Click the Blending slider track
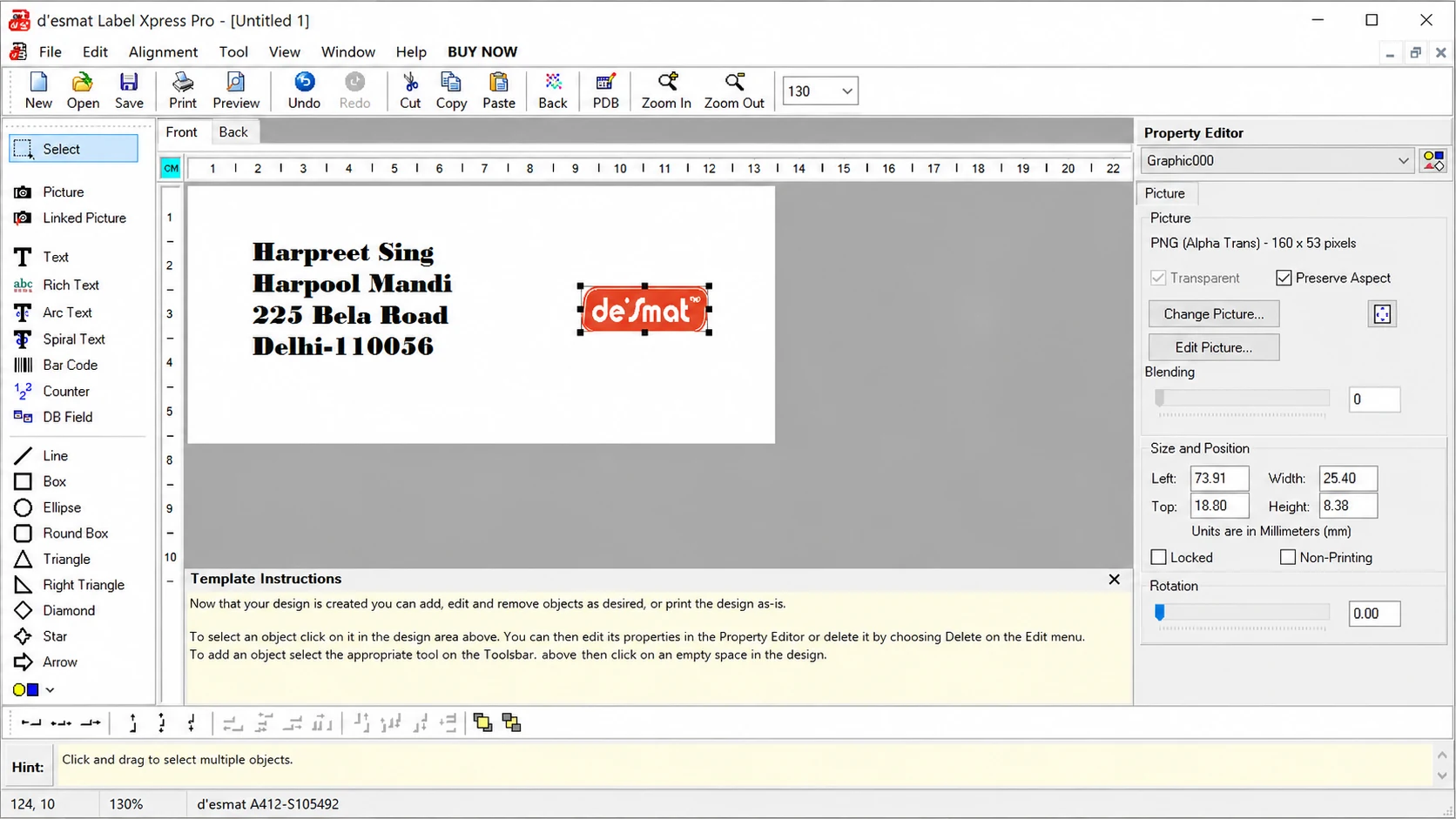1456x819 pixels. tap(1242, 399)
